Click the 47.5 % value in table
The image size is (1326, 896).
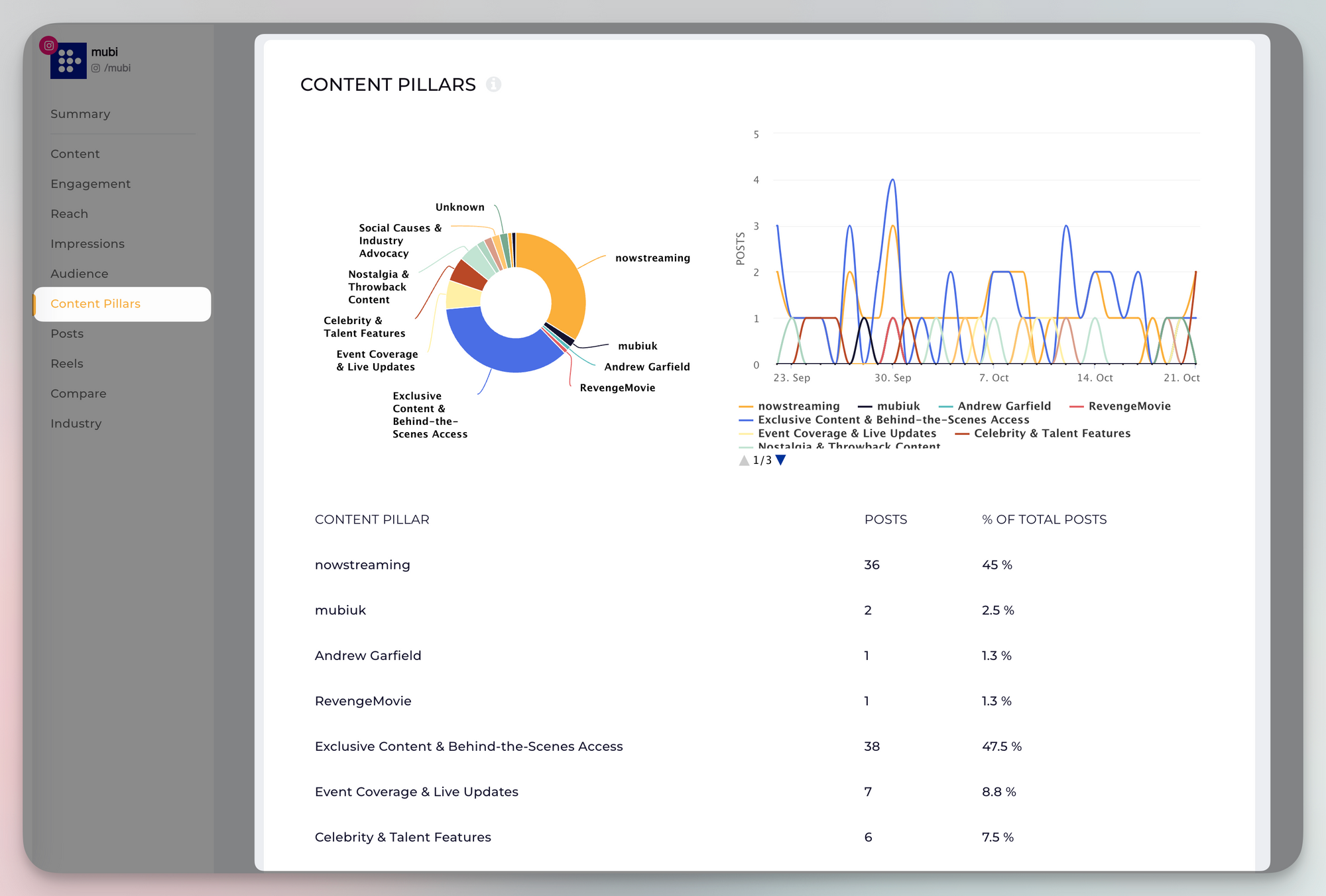point(1002,746)
